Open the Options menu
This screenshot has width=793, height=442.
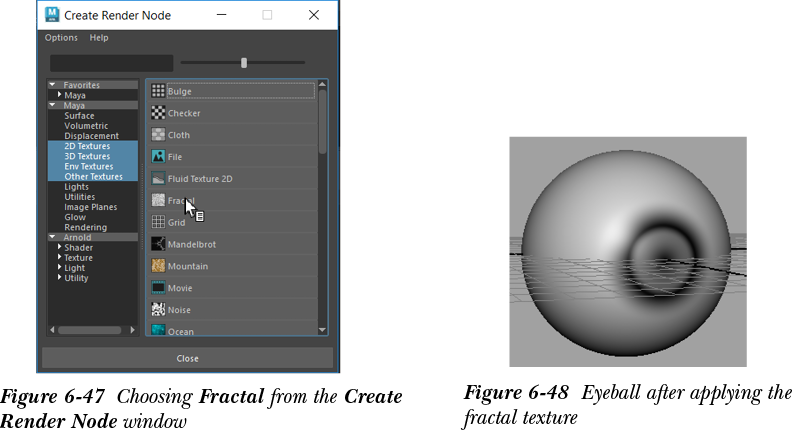61,38
